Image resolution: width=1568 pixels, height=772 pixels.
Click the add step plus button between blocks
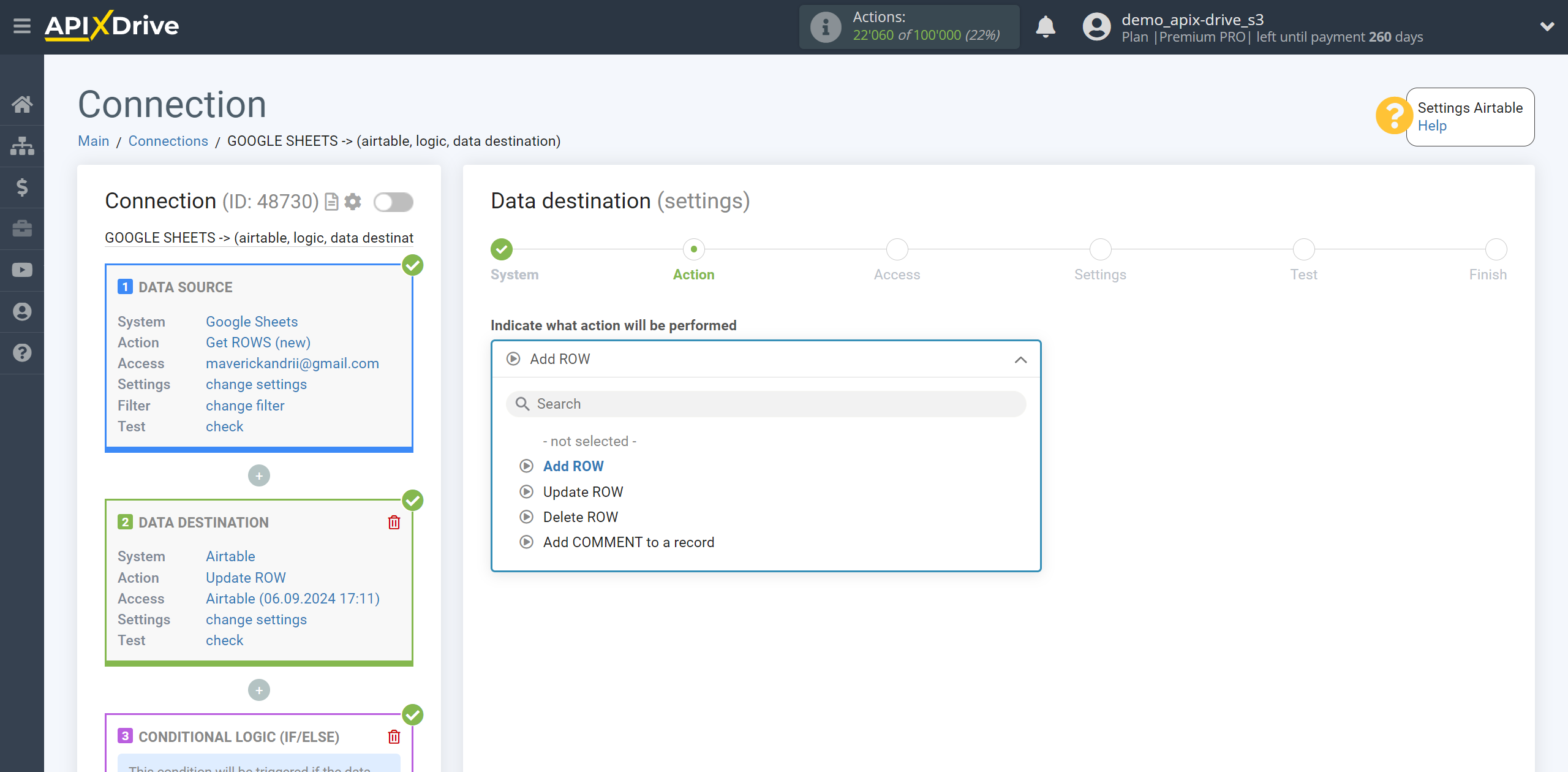point(259,476)
